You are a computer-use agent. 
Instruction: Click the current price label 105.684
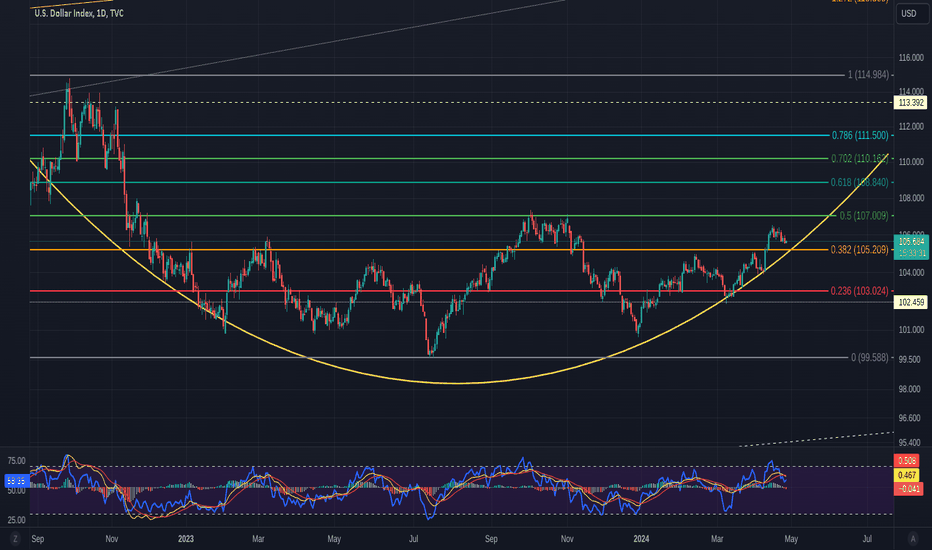tap(911, 242)
